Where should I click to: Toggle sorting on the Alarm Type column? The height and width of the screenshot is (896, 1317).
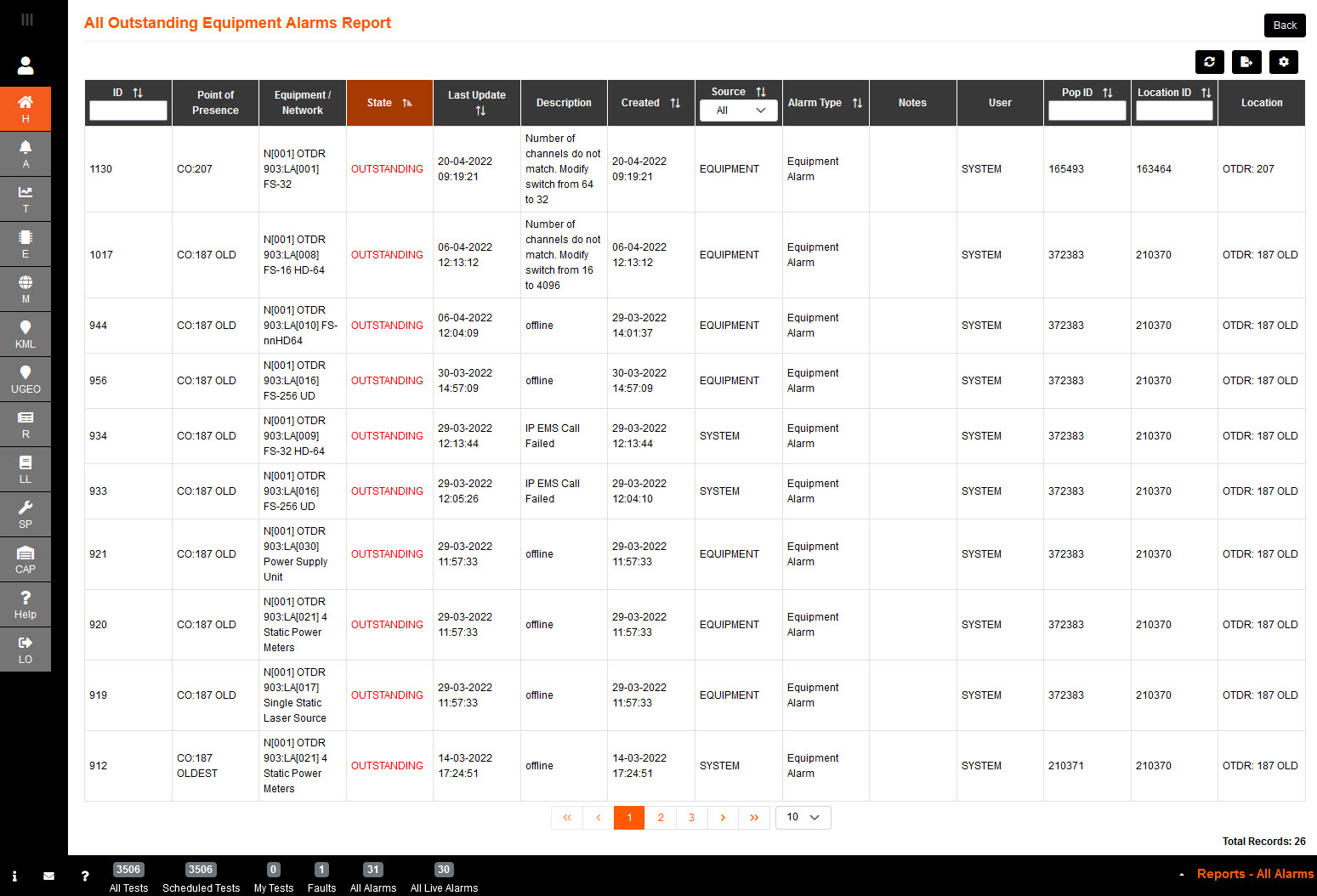(x=857, y=102)
